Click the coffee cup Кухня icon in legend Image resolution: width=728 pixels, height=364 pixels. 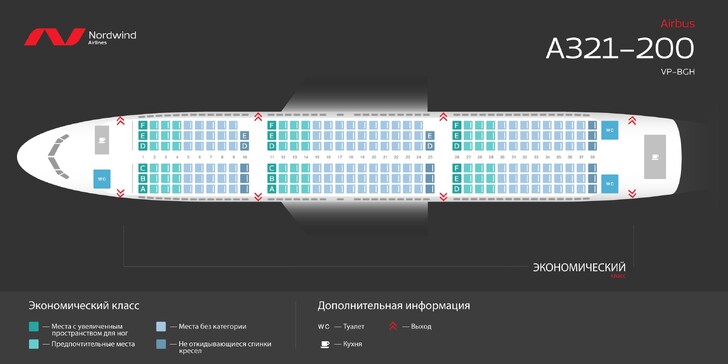(325, 344)
